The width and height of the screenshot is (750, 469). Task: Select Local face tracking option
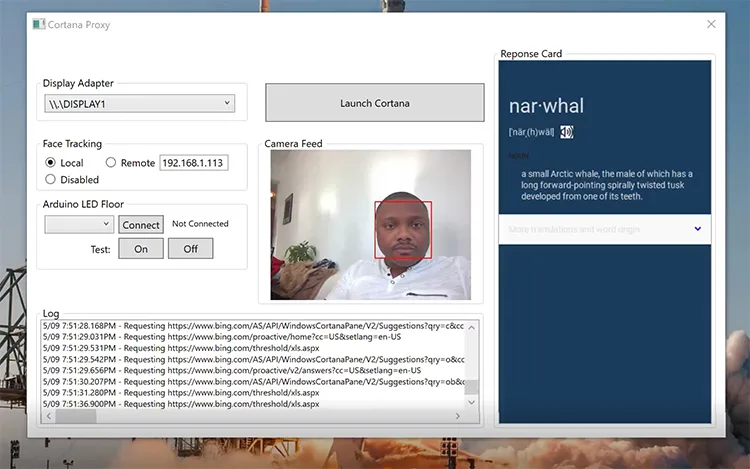(50, 163)
